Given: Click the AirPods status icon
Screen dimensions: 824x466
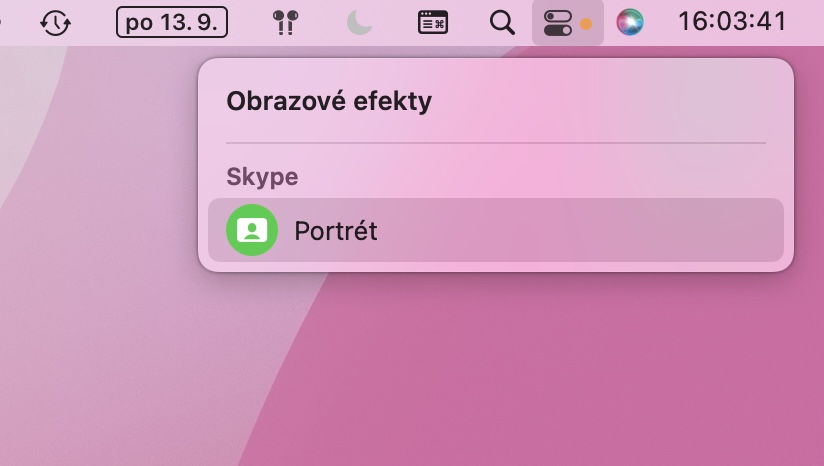Looking at the screenshot, I should point(287,22).
